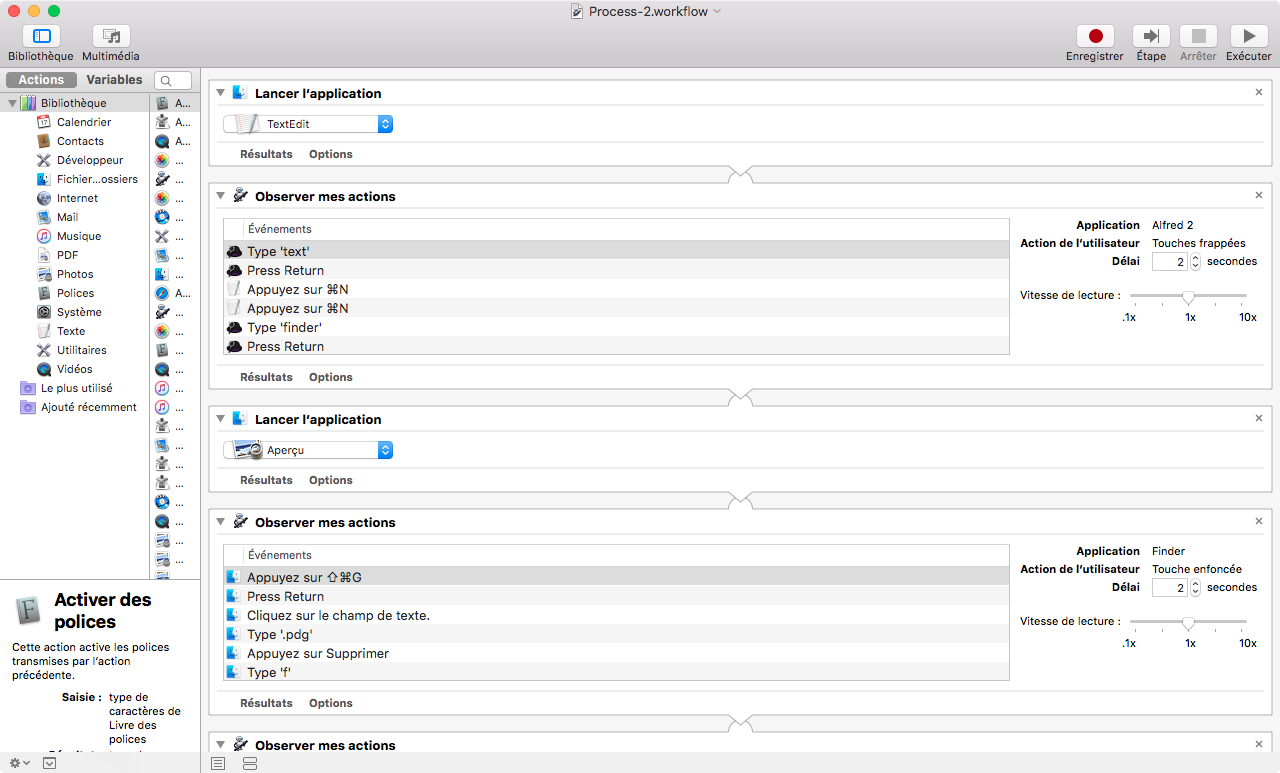
Task: Click the library search field
Action: tap(174, 80)
